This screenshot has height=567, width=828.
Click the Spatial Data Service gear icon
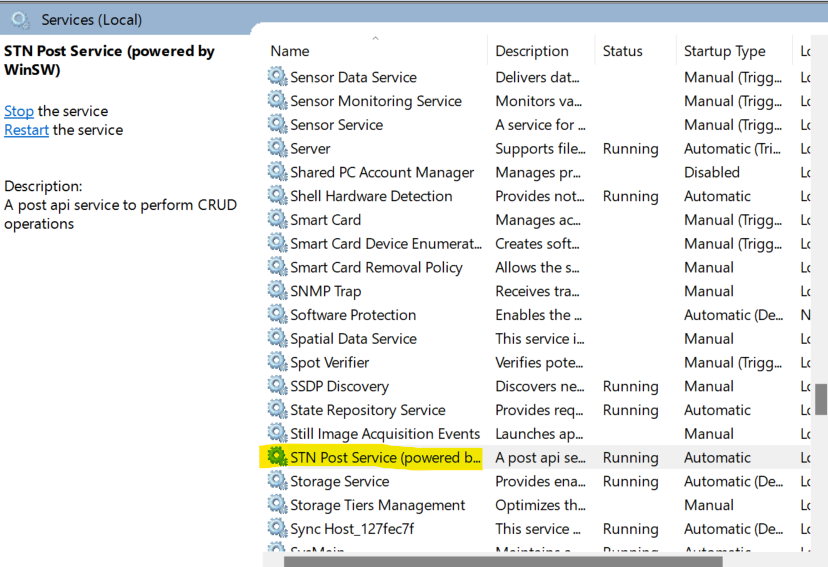coord(277,338)
